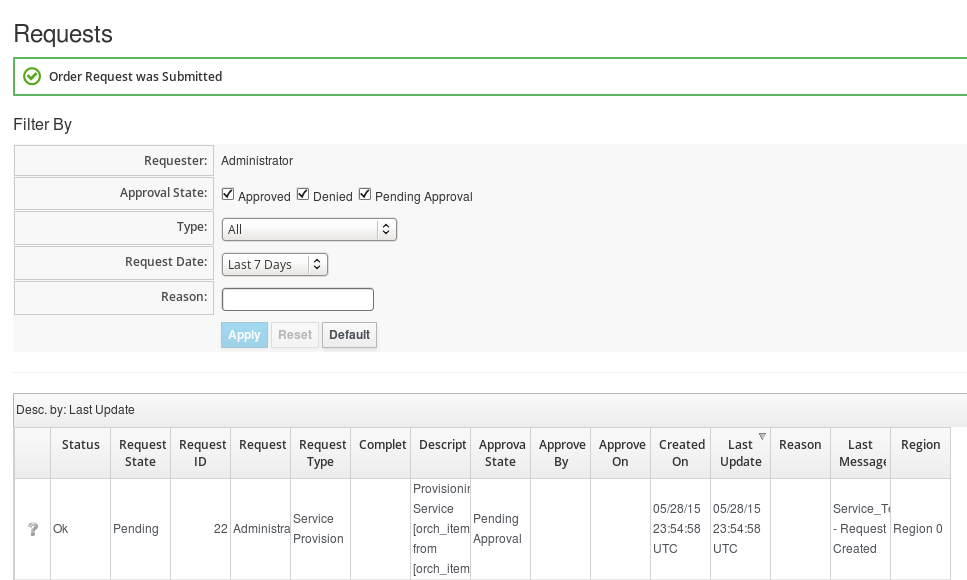Uncheck the Pending Approval checkbox
Viewport: 967px width, 580px height.
[365, 195]
